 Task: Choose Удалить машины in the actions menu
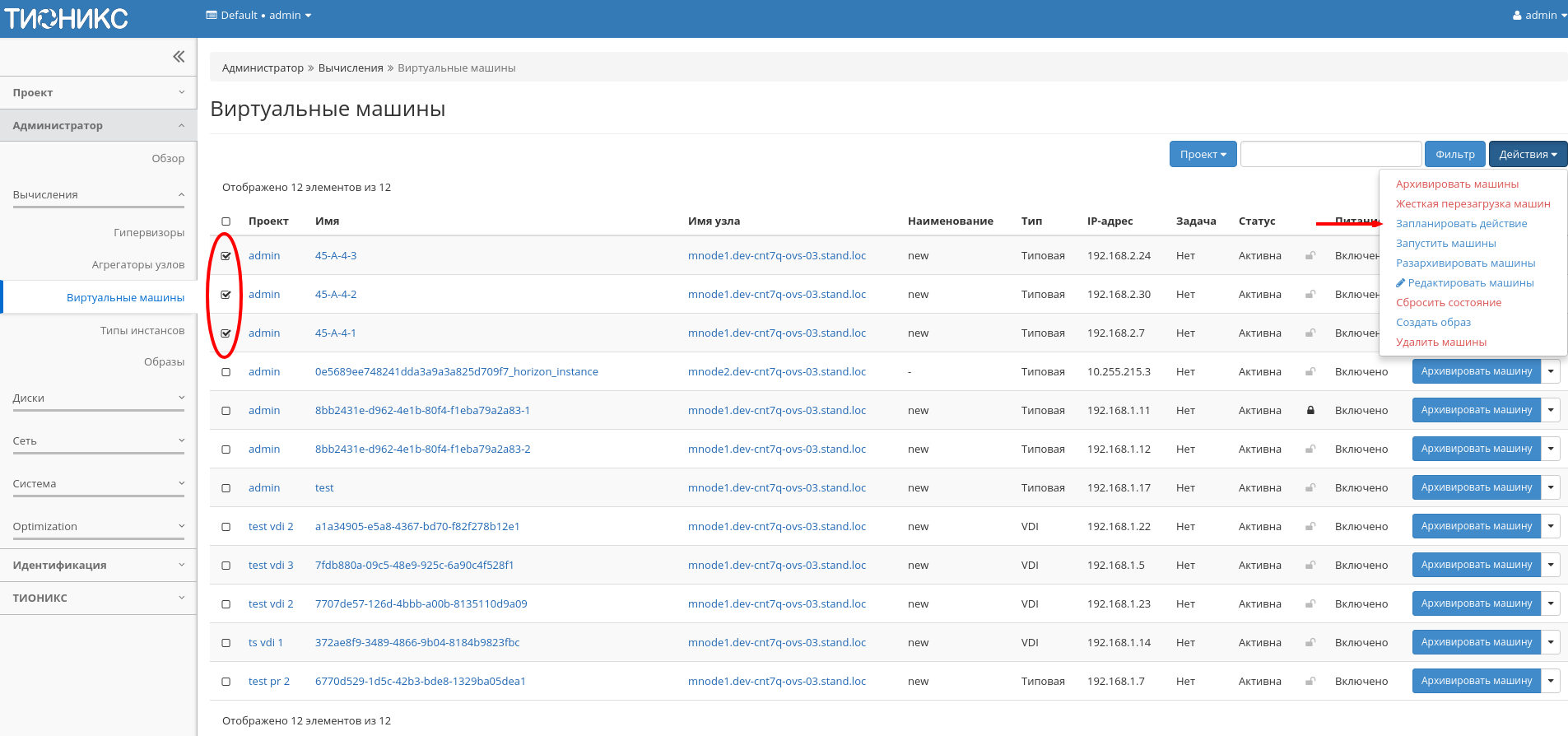coord(1440,342)
